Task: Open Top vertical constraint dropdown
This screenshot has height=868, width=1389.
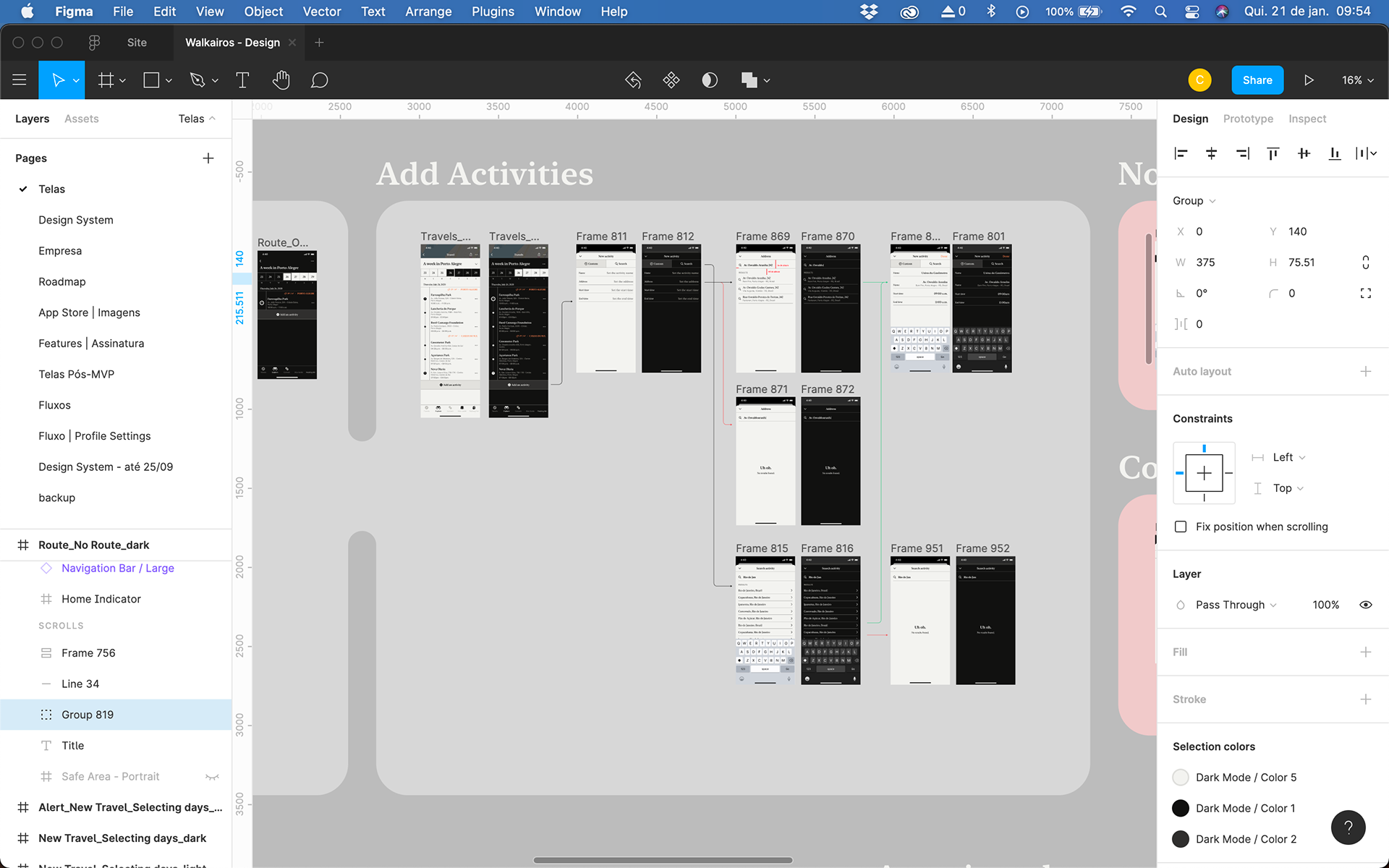Action: 1288,488
